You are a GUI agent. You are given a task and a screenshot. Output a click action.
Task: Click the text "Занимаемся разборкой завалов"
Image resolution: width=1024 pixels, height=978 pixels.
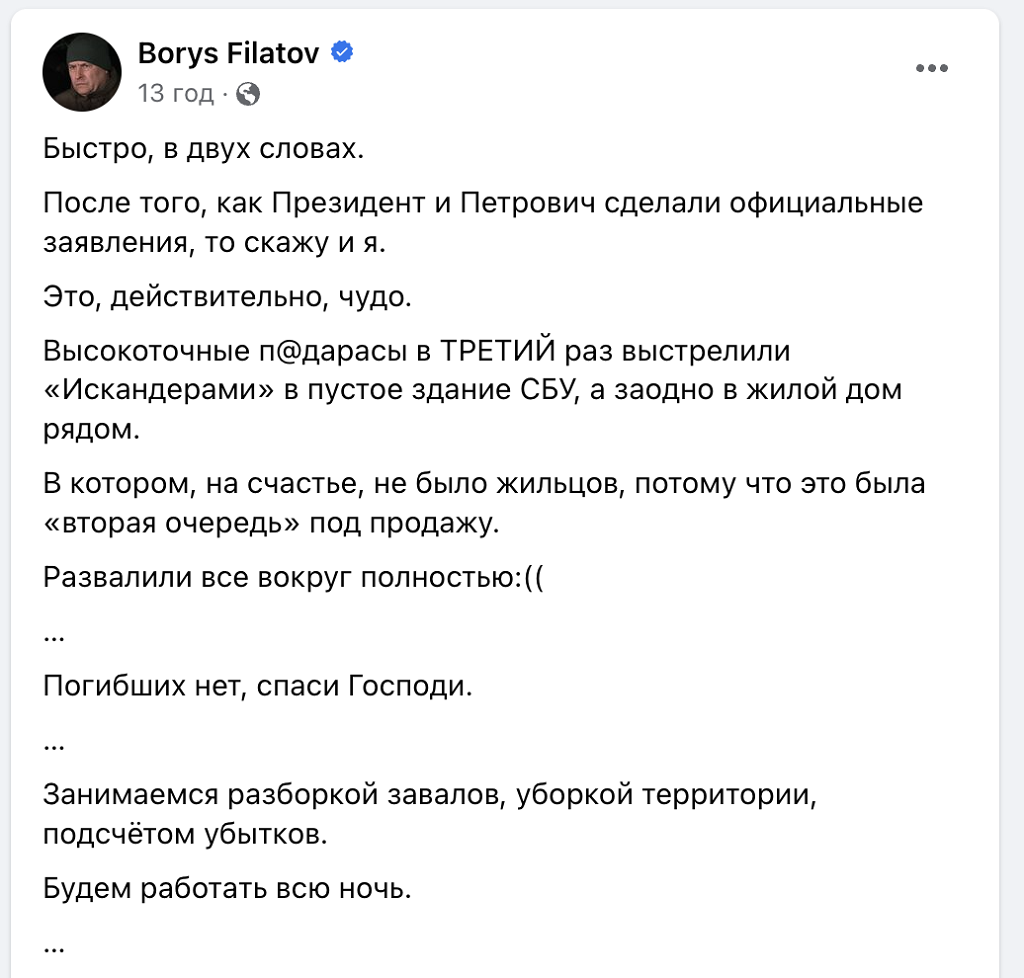tap(265, 795)
